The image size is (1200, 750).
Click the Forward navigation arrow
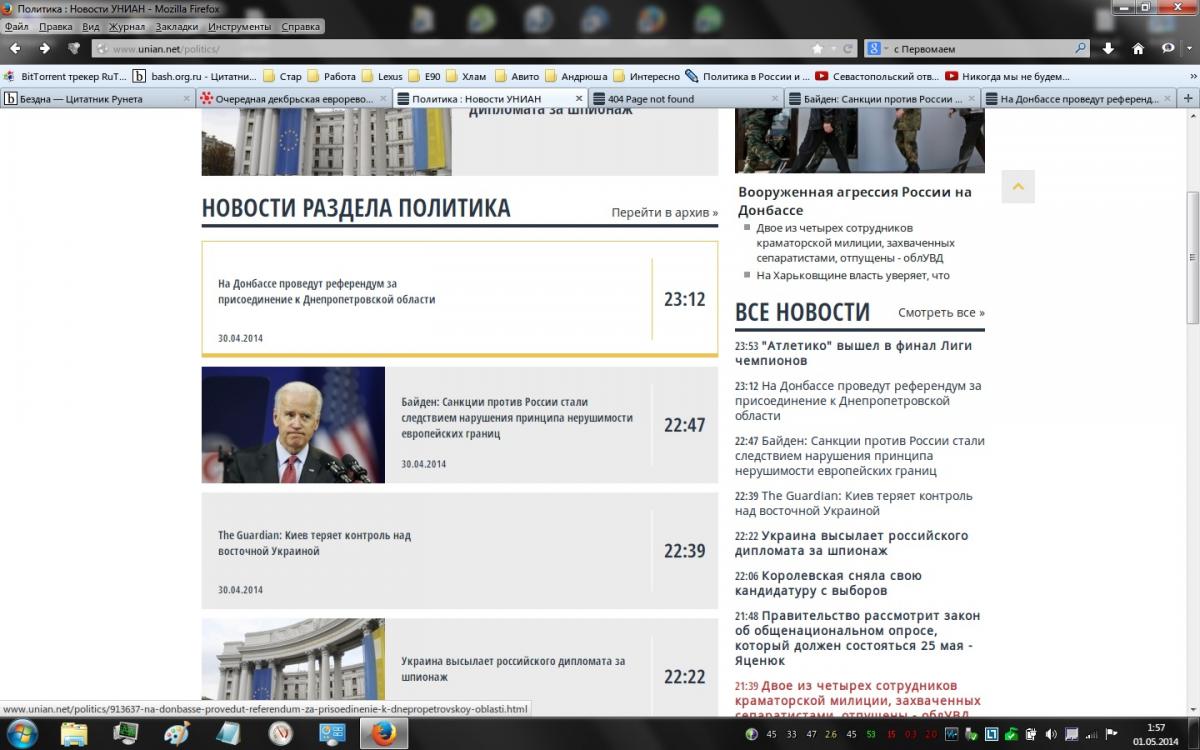click(x=44, y=48)
